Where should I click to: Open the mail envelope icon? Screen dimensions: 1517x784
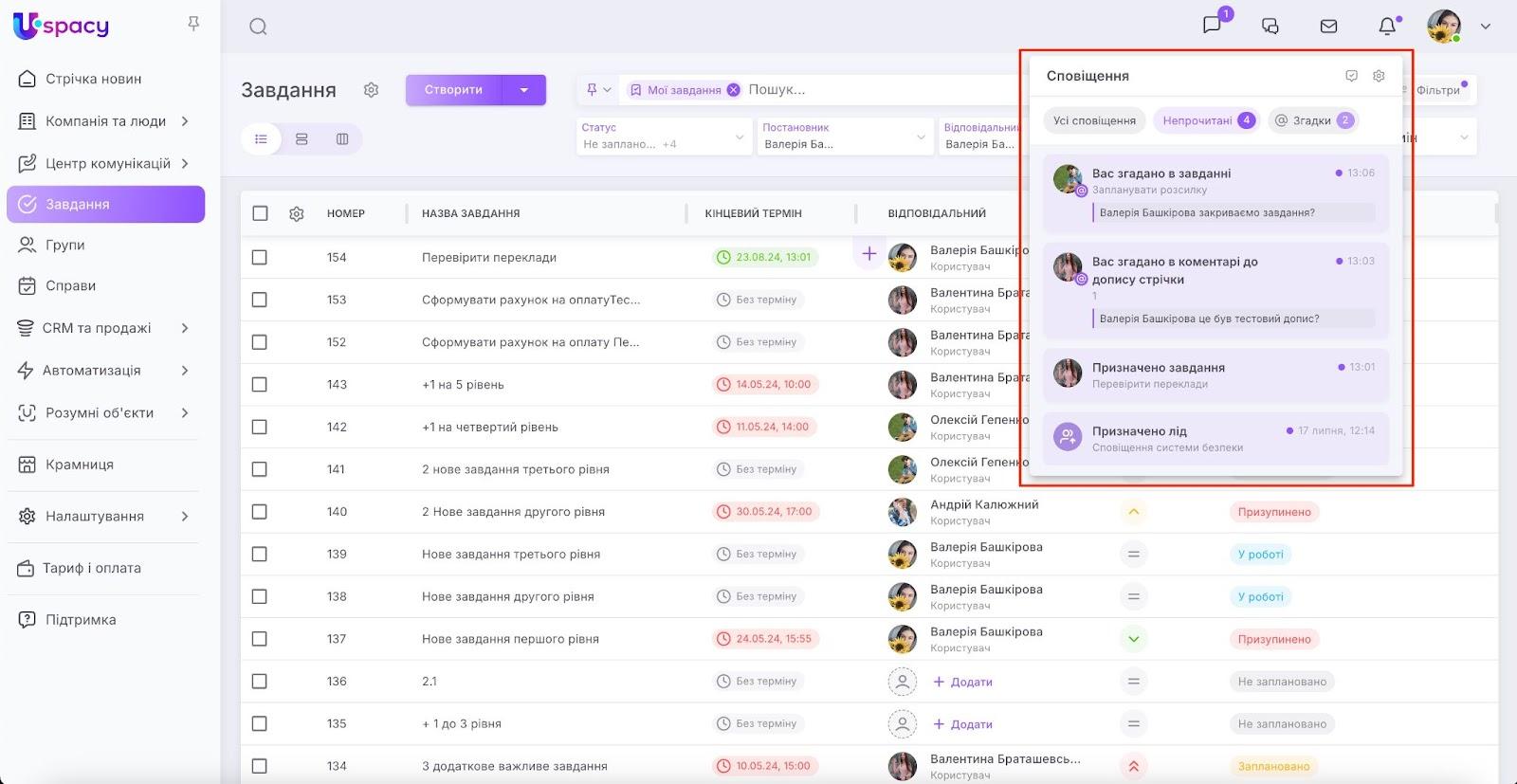coord(1329,27)
